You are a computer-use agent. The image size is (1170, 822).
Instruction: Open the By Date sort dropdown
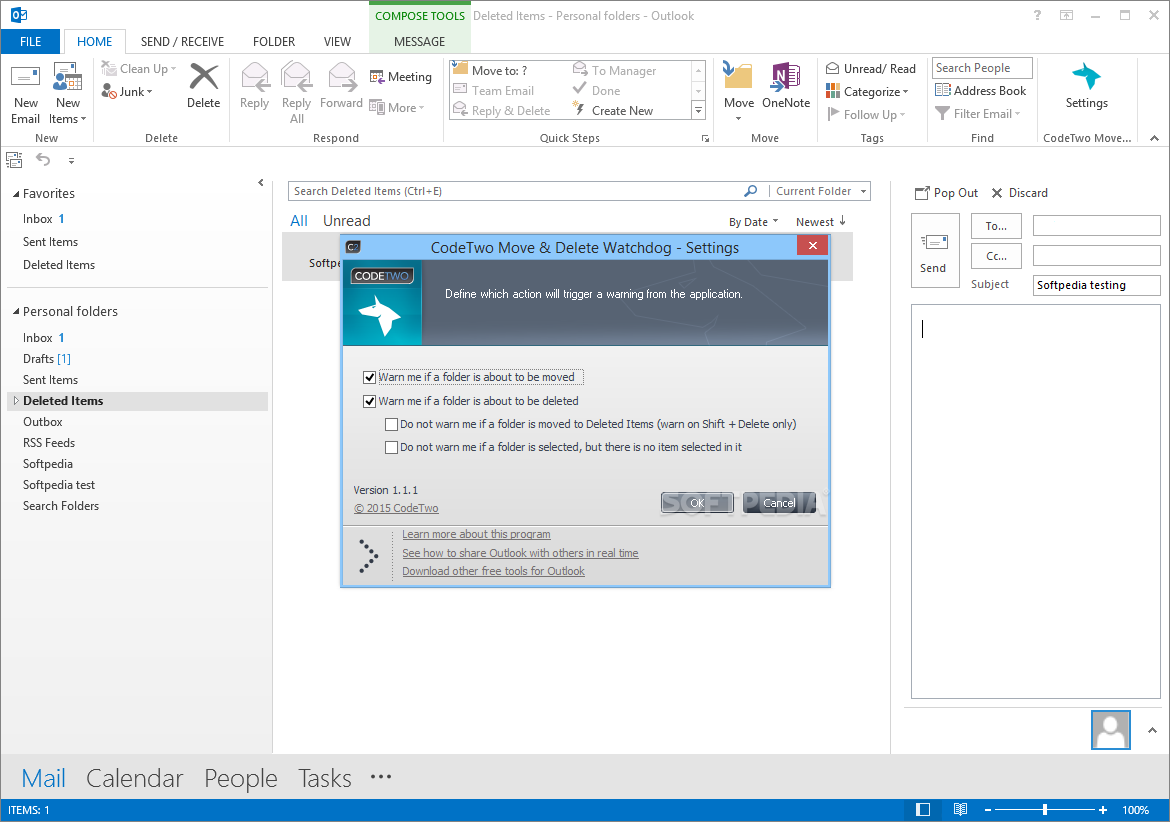coord(754,222)
